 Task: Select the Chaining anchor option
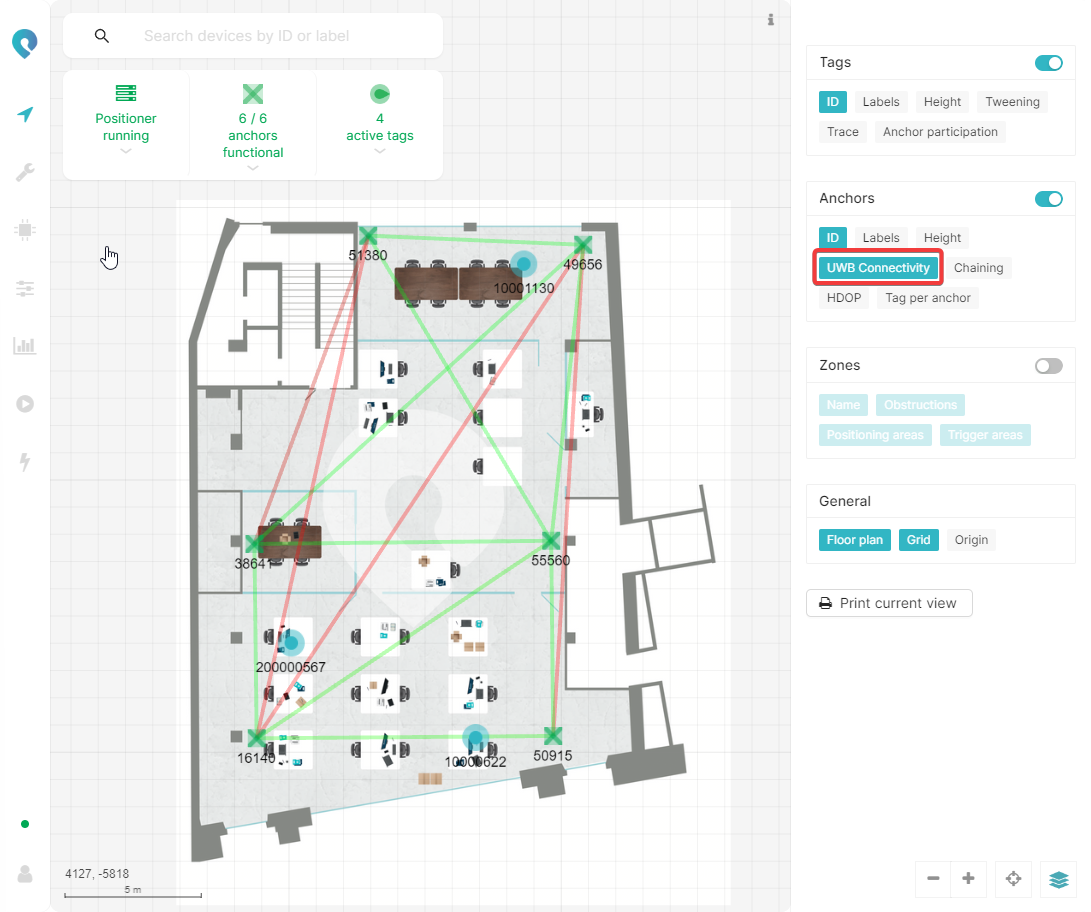978,268
